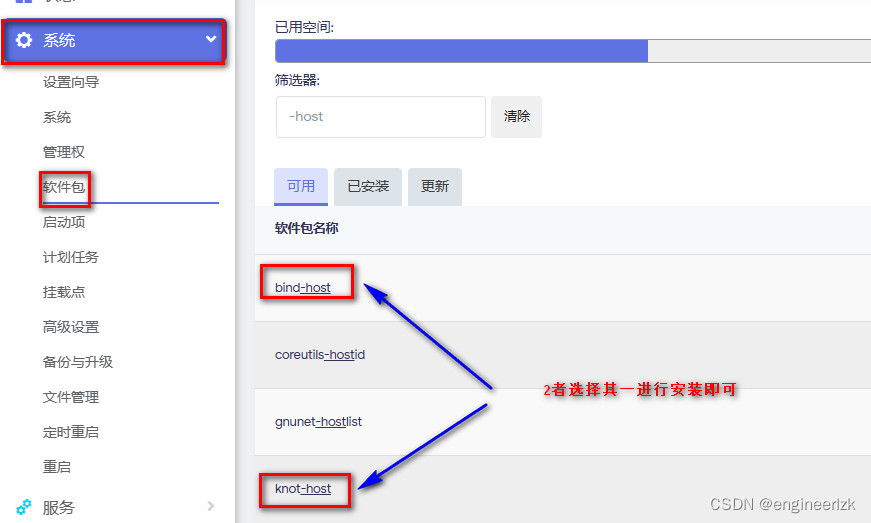871x523 pixels.
Task: Open the 挂载点 sidebar item
Action: (x=64, y=292)
